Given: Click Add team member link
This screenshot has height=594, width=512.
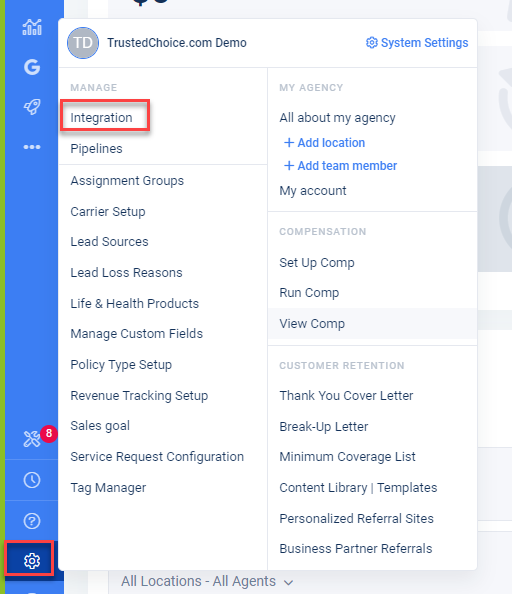Looking at the screenshot, I should coord(340,166).
